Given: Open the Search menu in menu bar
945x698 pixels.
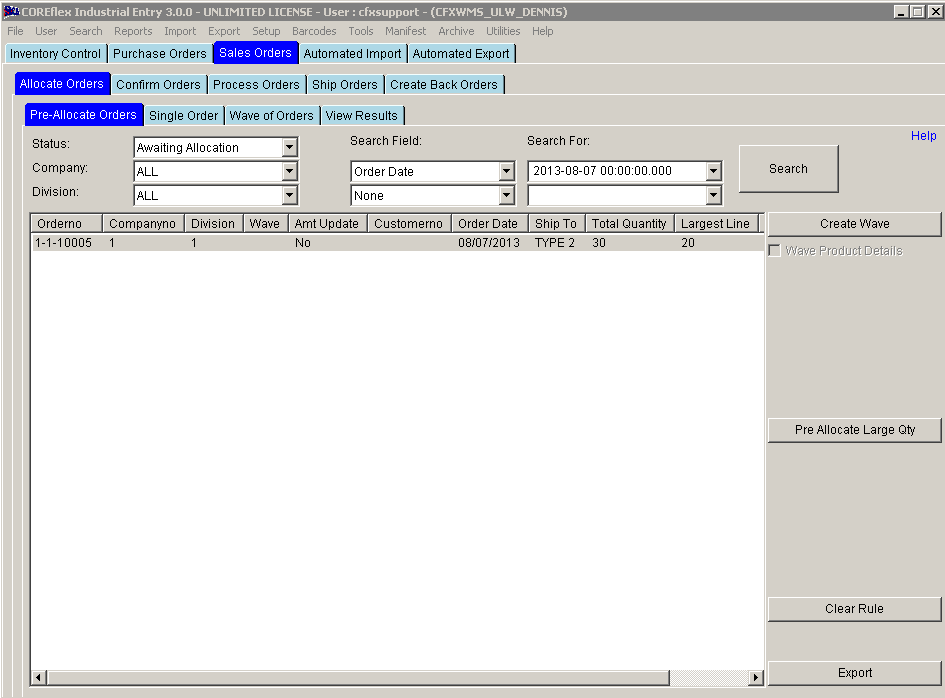Looking at the screenshot, I should click(x=86, y=31).
